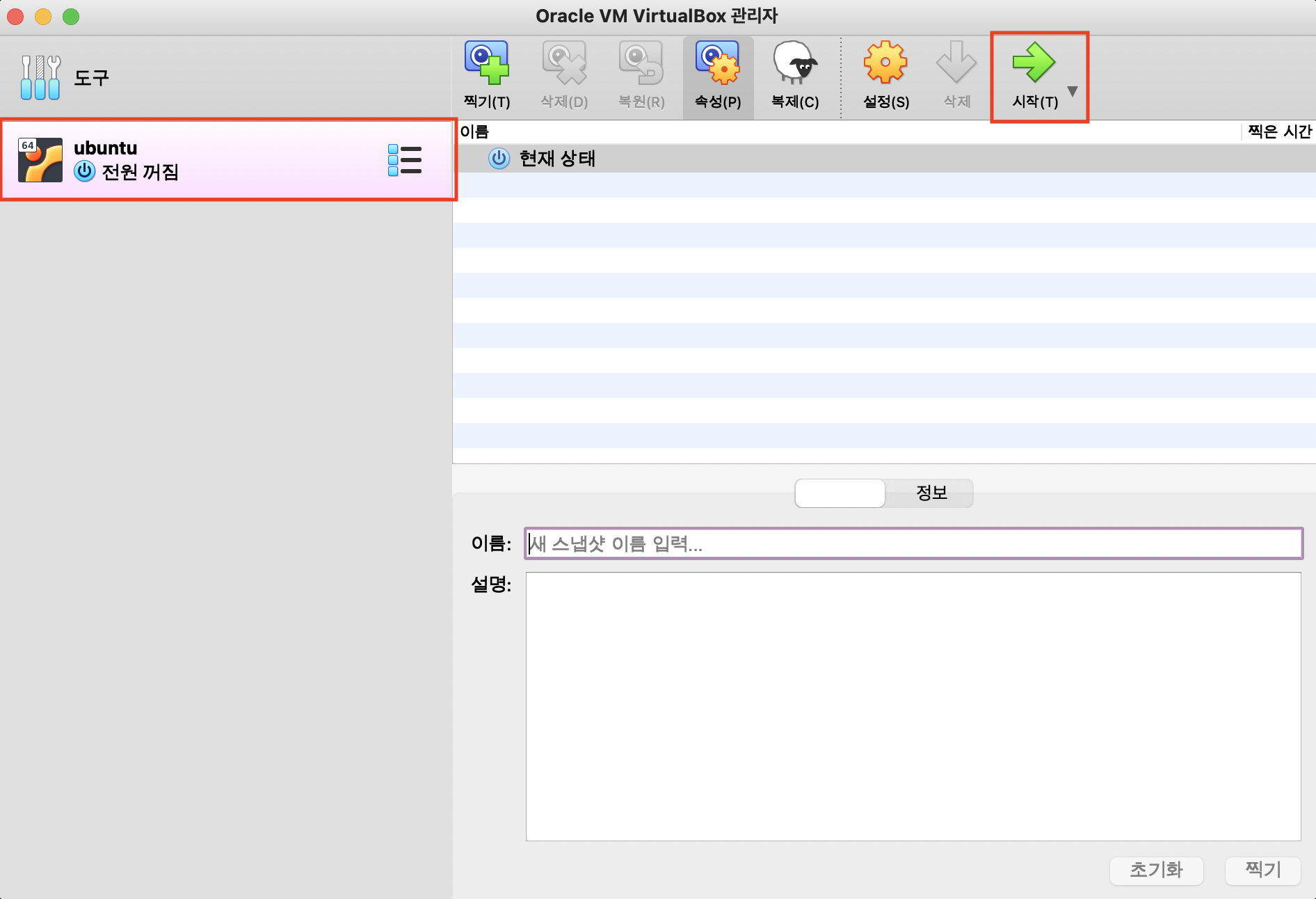Switch to the 정보 tab
Screen dimensions: 1316x899
coord(931,493)
